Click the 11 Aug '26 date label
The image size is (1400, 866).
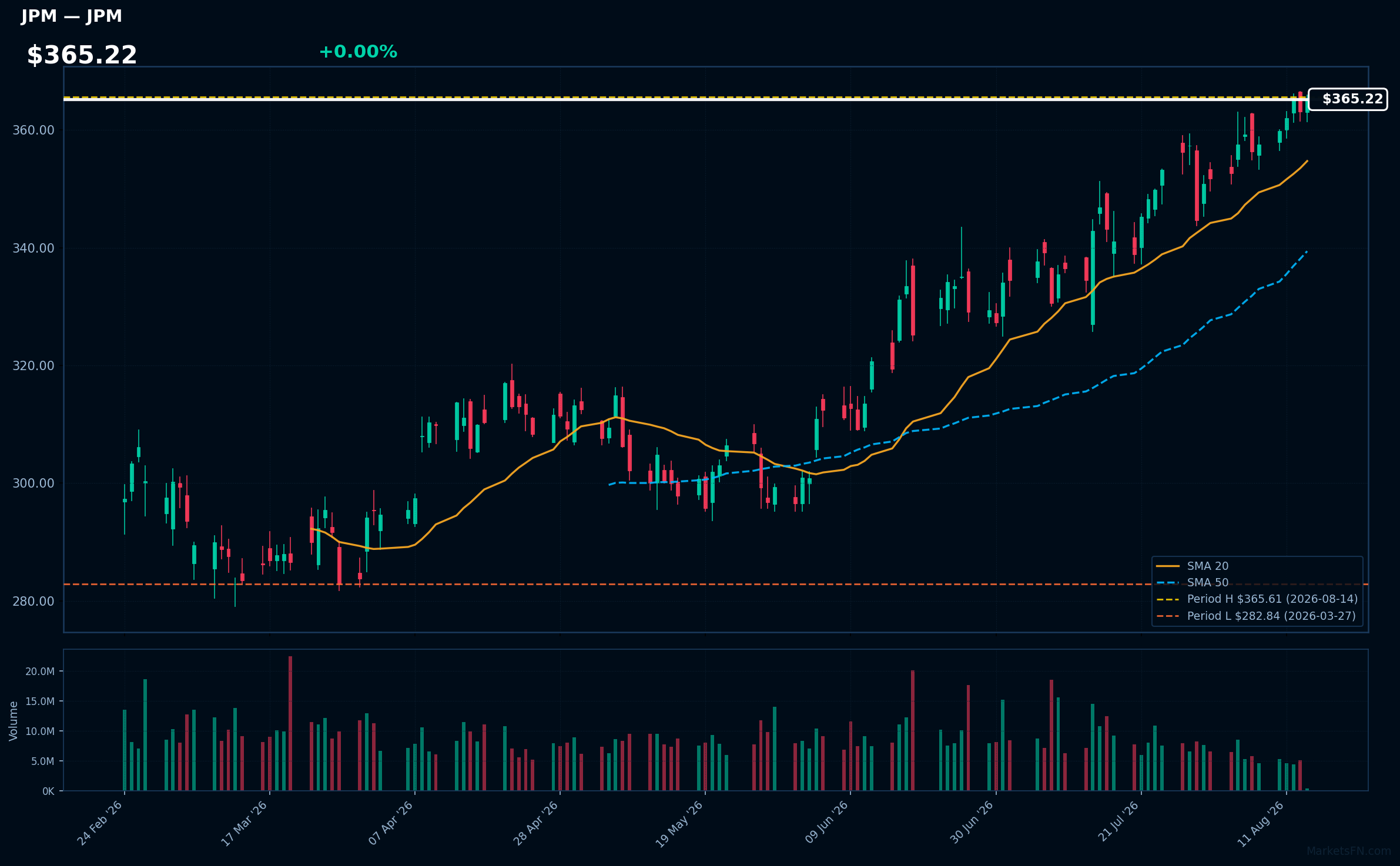(1261, 824)
